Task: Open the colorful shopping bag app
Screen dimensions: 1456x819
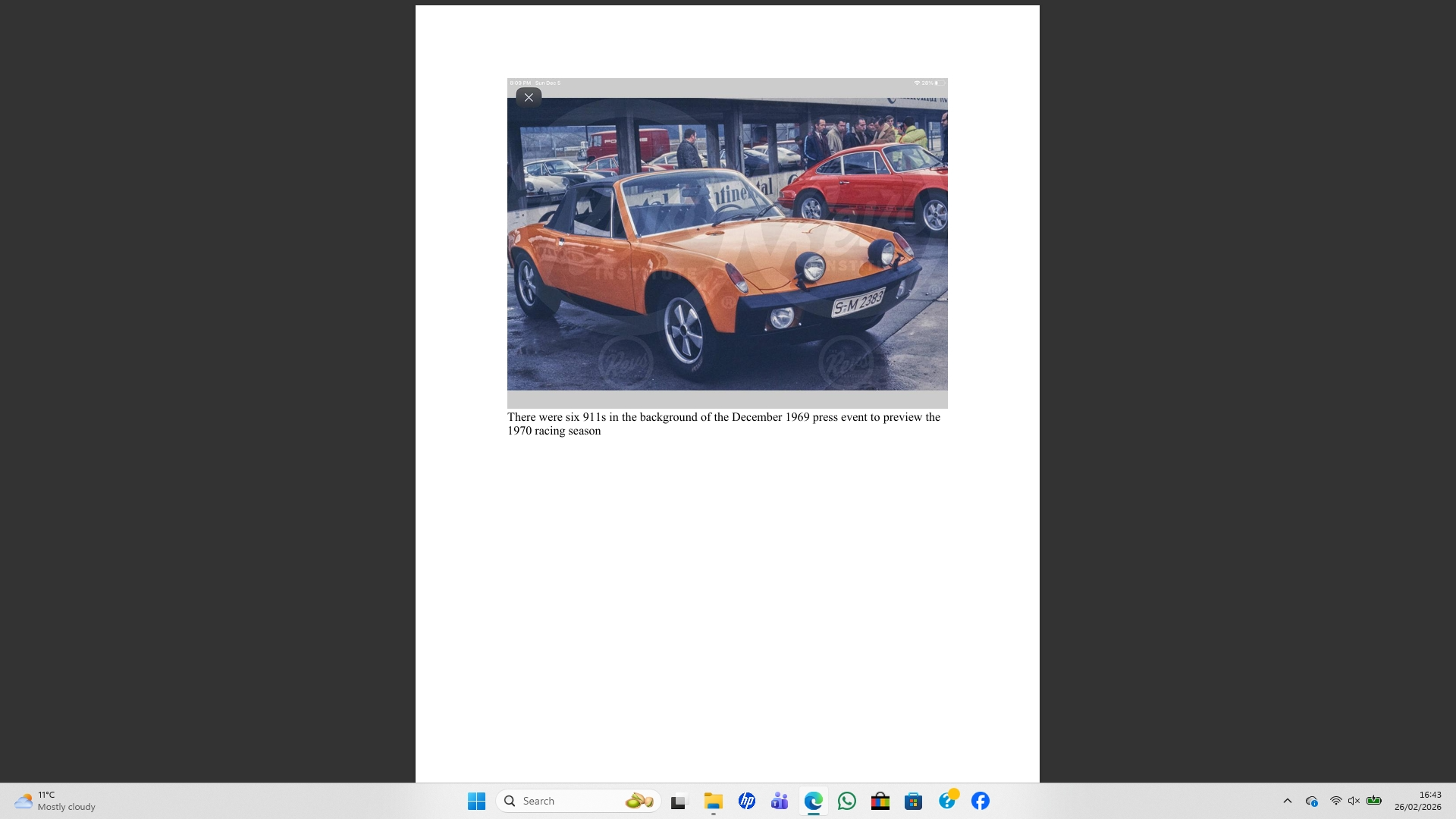Action: coord(880,801)
